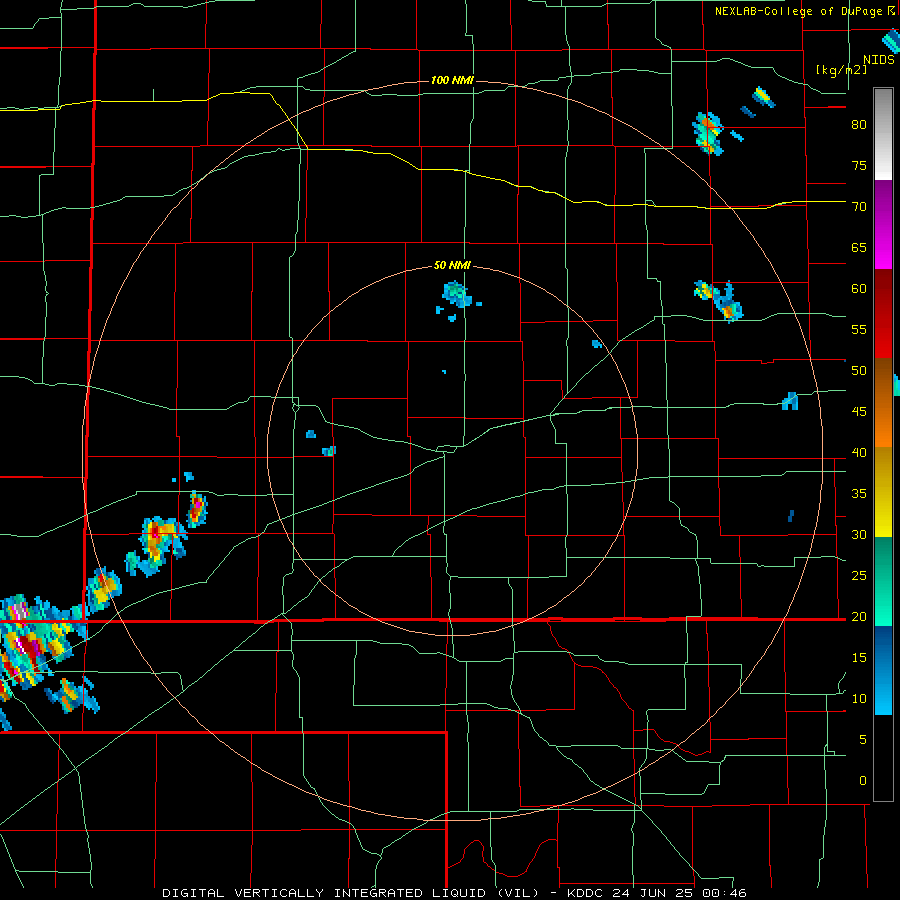The image size is (900, 900).
Task: Click the 75 value on the color scale
Action: click(x=859, y=165)
